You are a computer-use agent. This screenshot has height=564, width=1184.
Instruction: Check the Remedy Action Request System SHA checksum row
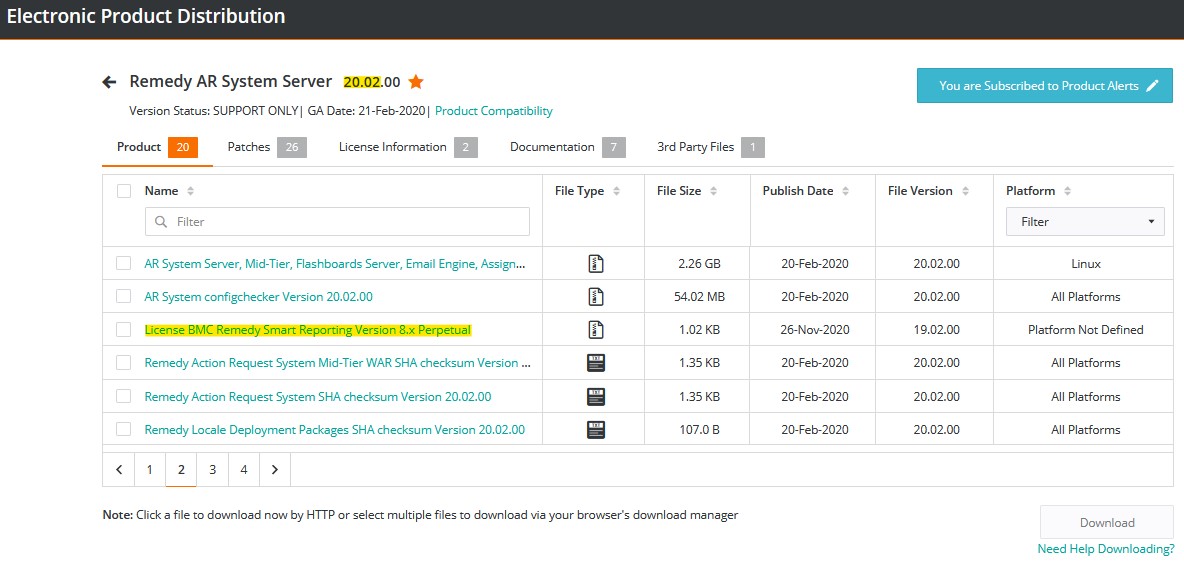[x=123, y=396]
